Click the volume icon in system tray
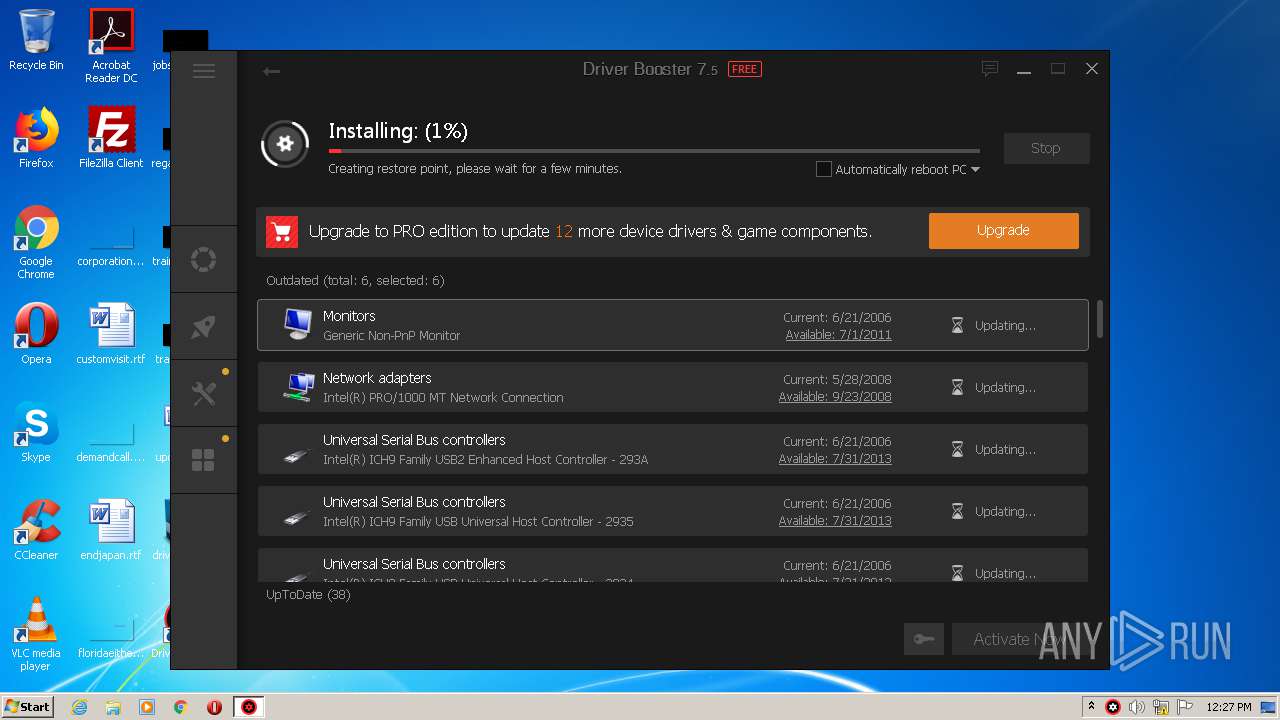1280x720 pixels. 1137,707
